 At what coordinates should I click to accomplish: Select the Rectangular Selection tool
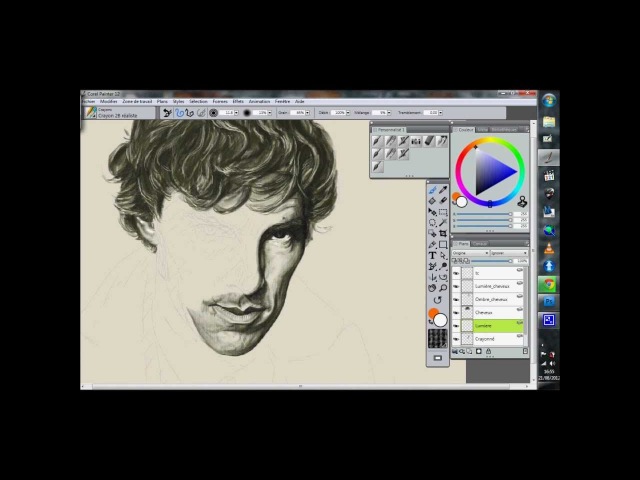(x=443, y=212)
